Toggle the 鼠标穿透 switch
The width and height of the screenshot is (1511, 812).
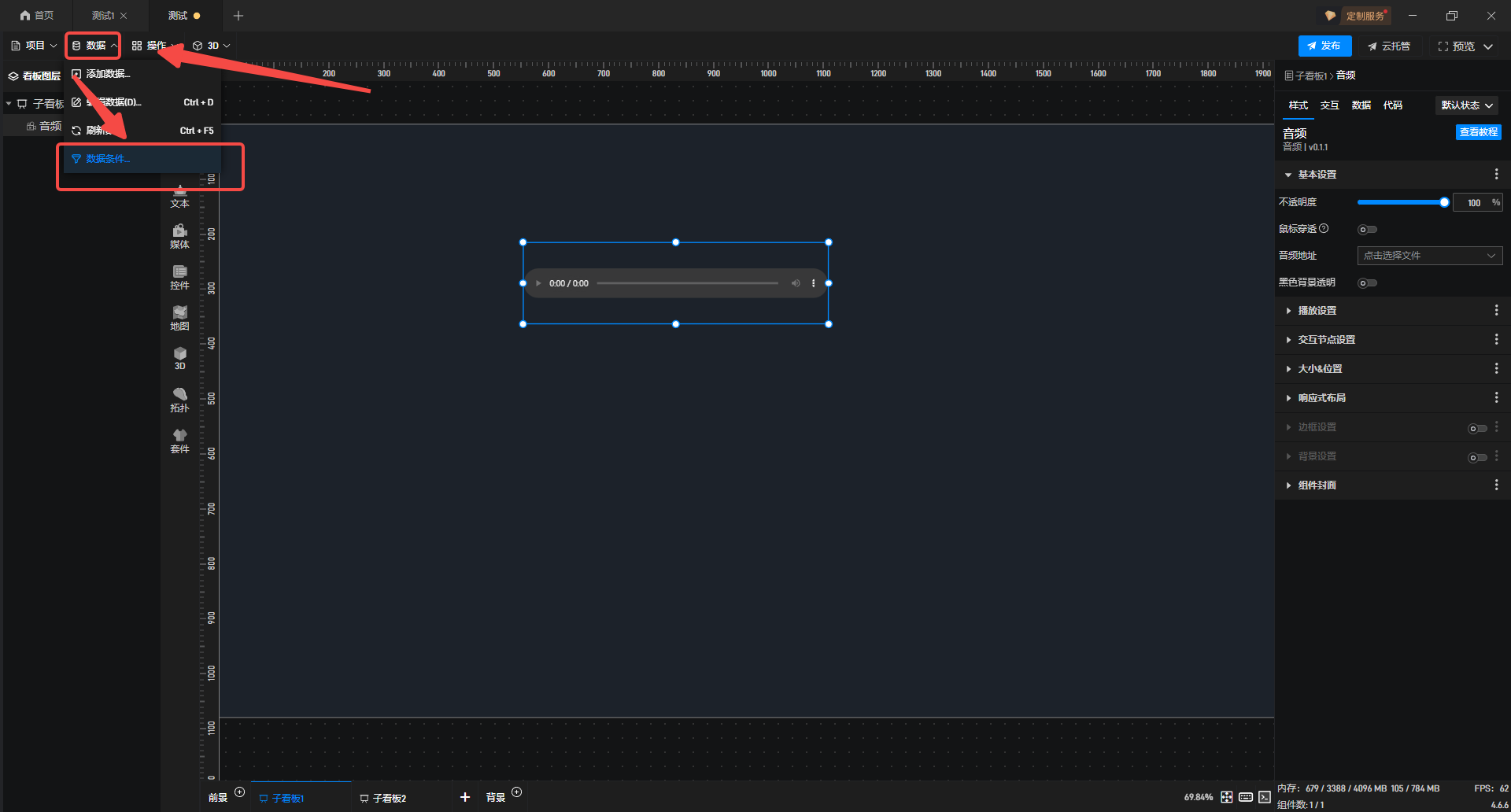pyautogui.click(x=1367, y=230)
